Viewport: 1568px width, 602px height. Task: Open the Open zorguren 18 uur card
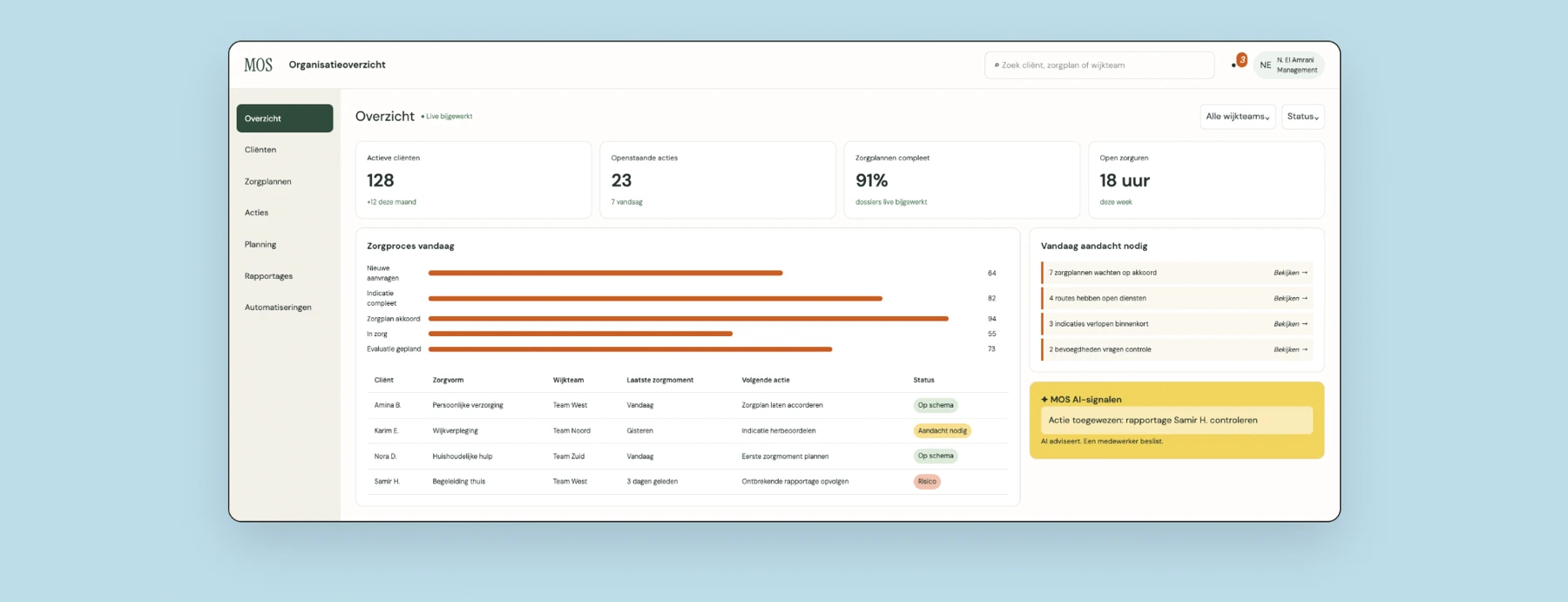tap(1206, 180)
